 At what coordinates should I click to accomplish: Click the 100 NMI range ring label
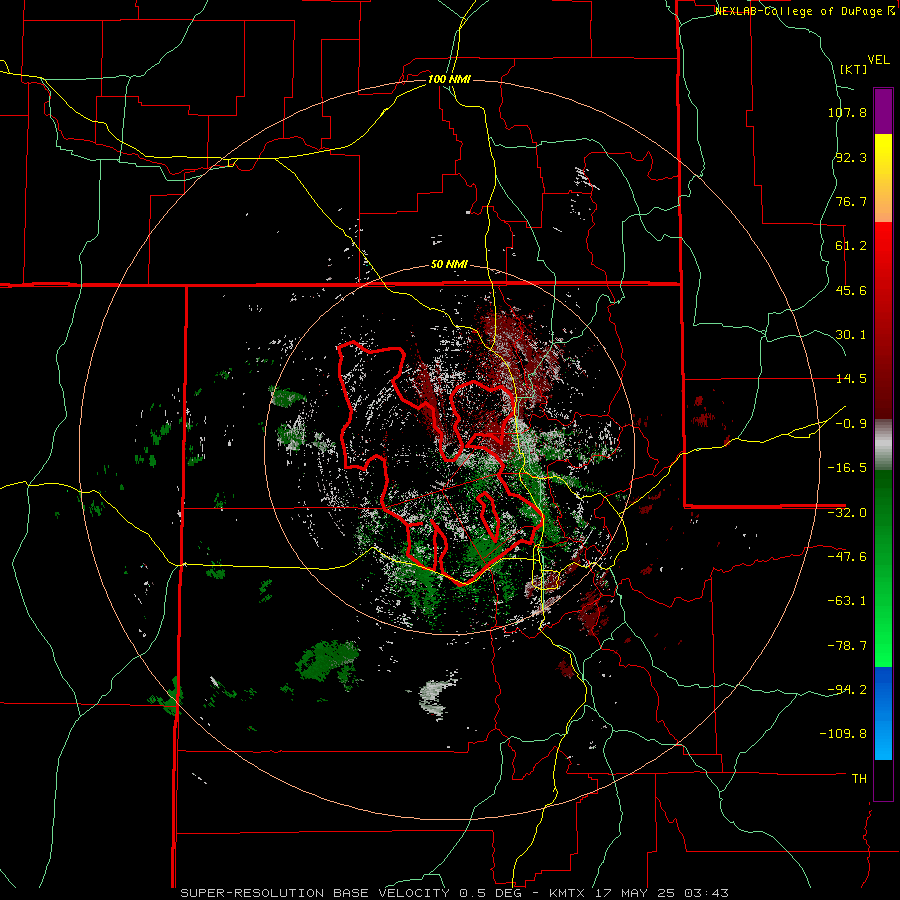(449, 79)
